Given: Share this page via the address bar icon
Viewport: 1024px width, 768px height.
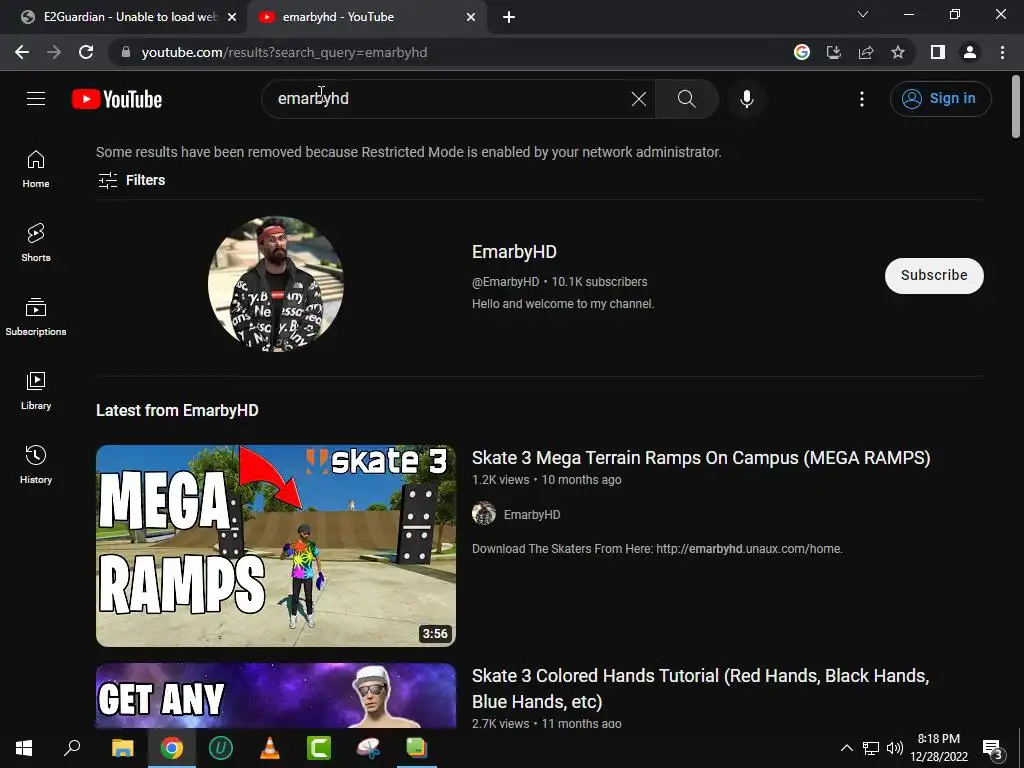Looking at the screenshot, I should (866, 52).
